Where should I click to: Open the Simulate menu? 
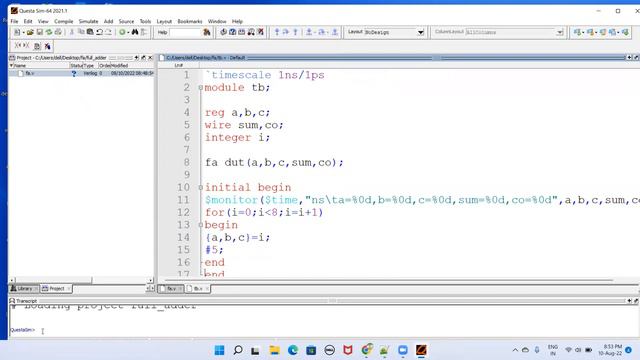[x=88, y=21]
